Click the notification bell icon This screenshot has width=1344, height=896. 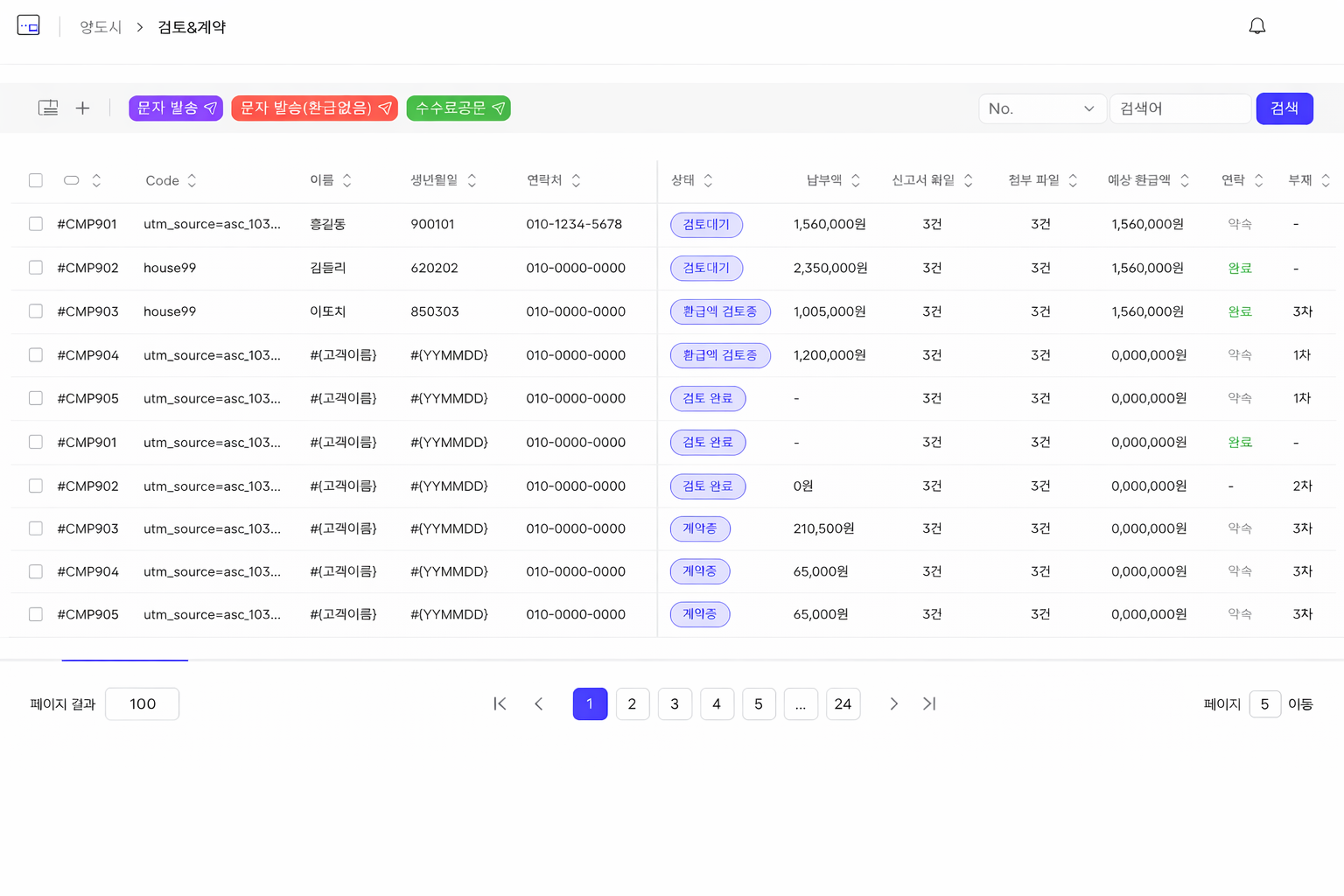coord(1256,26)
